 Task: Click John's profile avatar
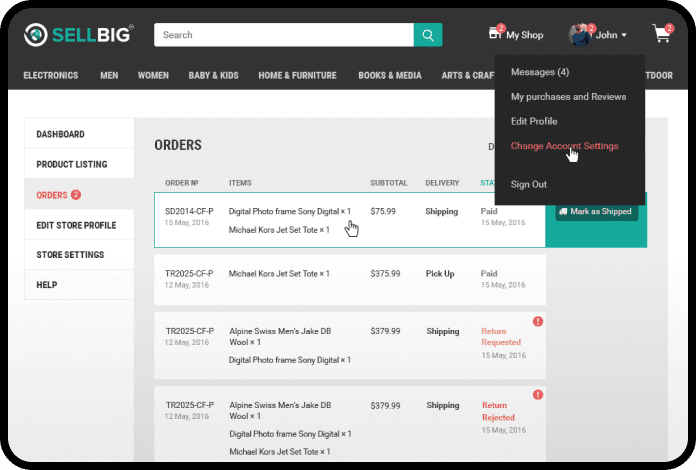[580, 35]
